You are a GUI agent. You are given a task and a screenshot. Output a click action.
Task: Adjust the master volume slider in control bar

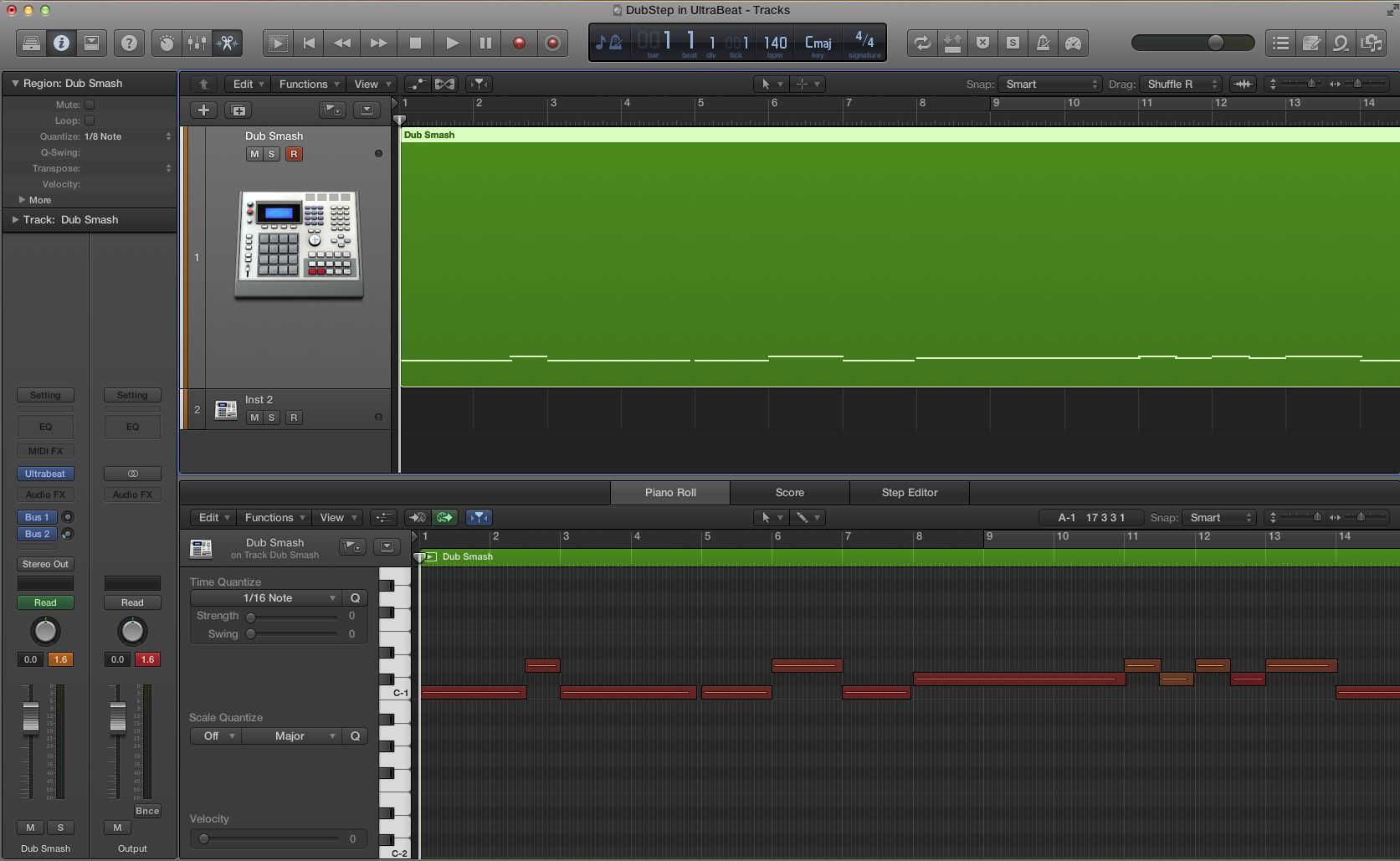(x=1192, y=43)
